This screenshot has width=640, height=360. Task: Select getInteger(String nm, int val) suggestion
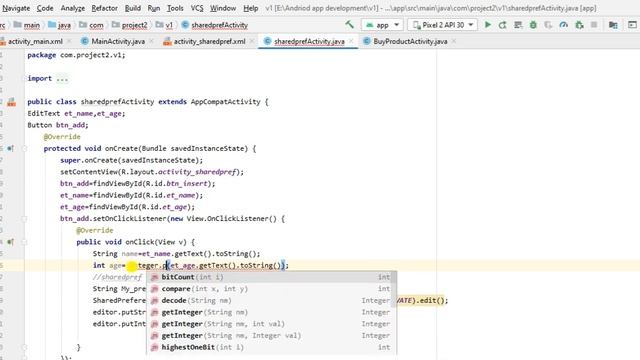point(269,324)
